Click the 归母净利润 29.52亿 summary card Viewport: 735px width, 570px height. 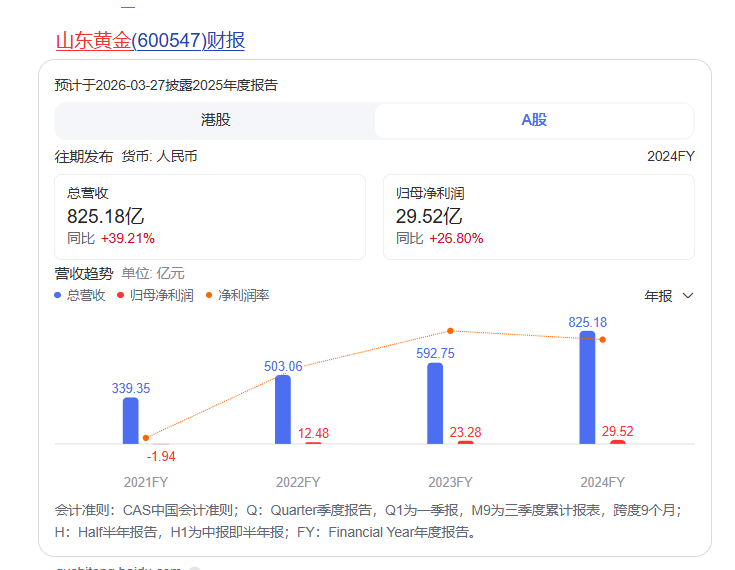point(538,217)
